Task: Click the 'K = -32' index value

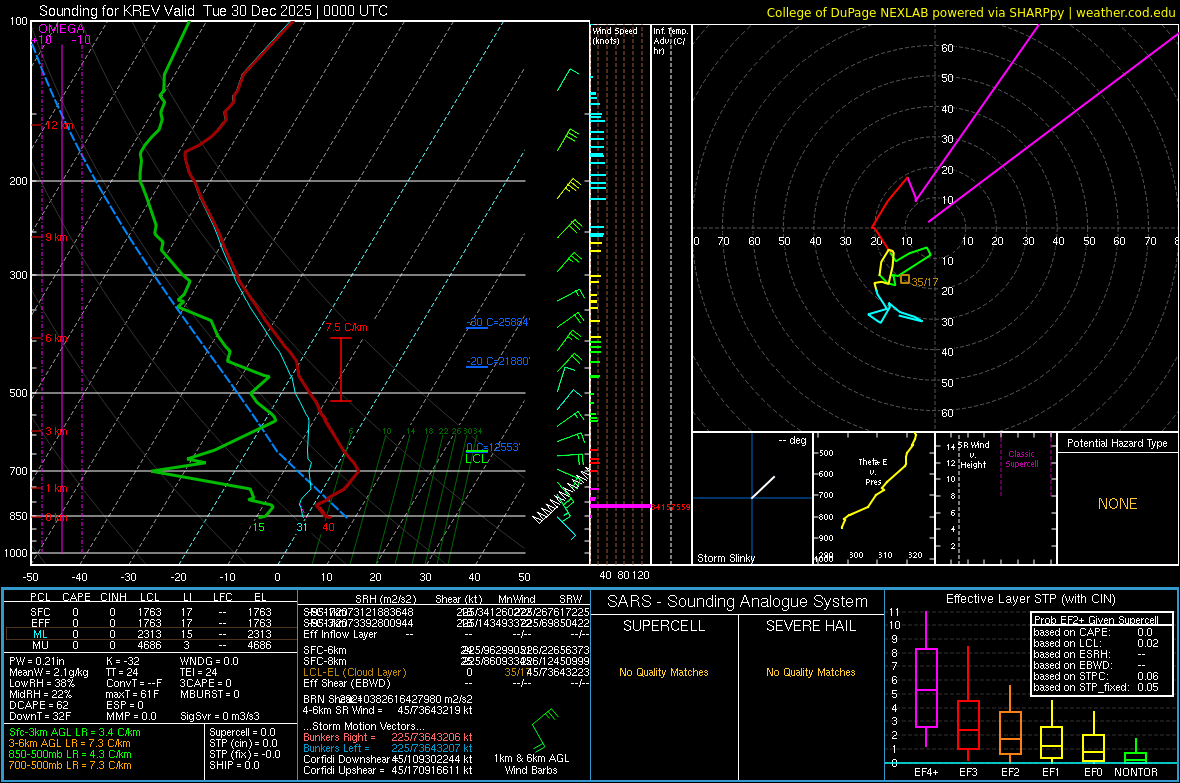Action: (123, 661)
